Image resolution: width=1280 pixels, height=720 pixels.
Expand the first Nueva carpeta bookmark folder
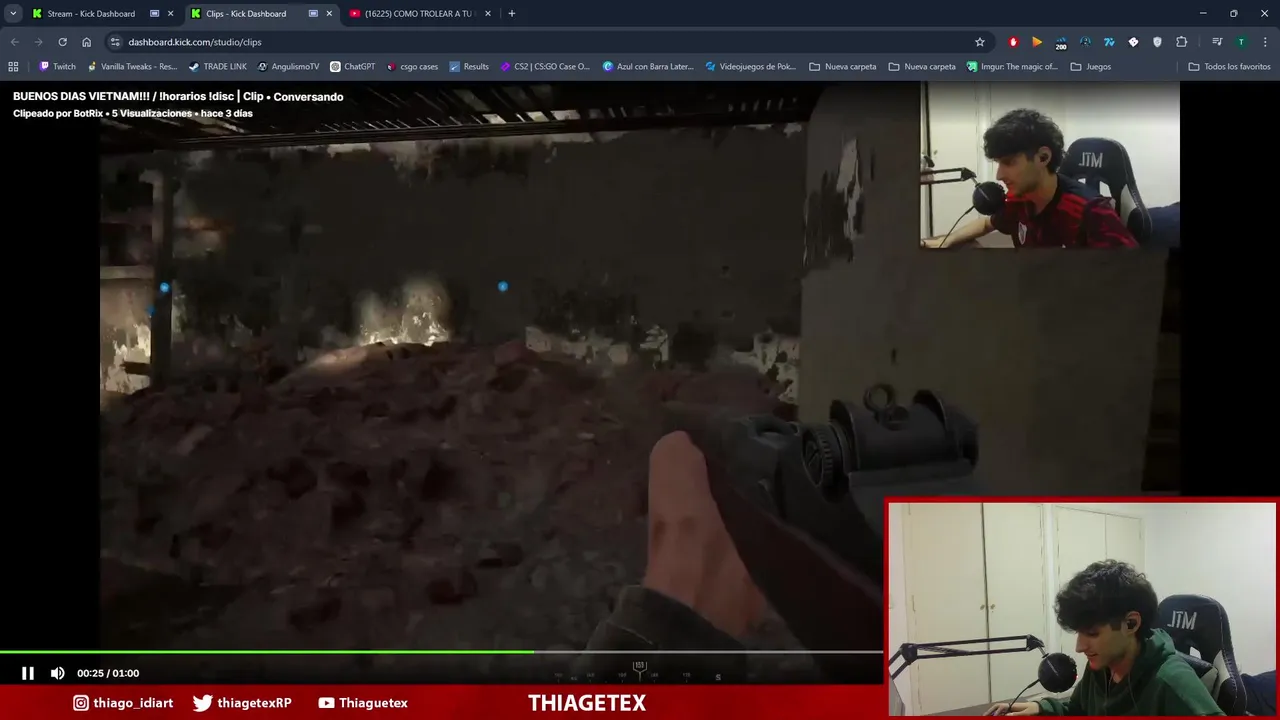(843, 67)
